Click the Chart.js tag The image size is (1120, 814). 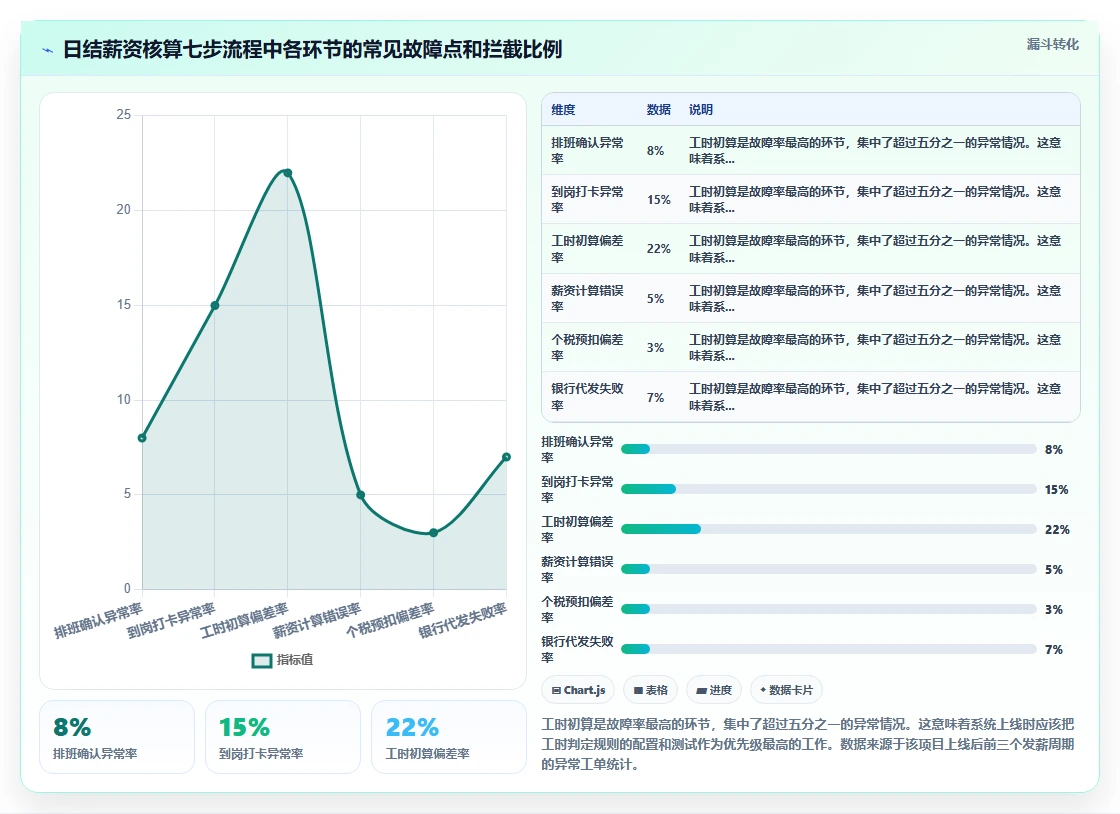[x=579, y=690]
